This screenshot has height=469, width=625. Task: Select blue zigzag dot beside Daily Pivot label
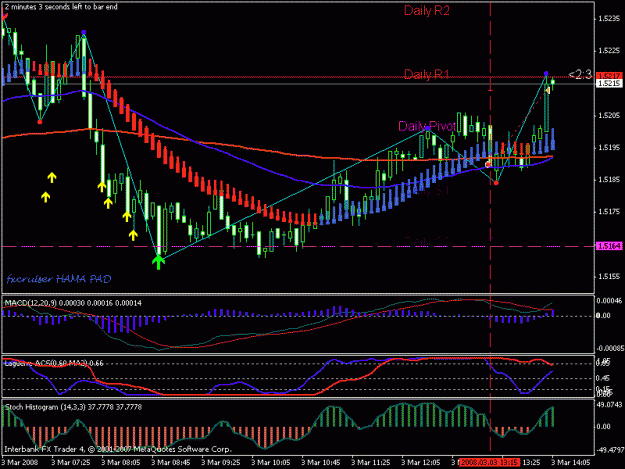428,128
